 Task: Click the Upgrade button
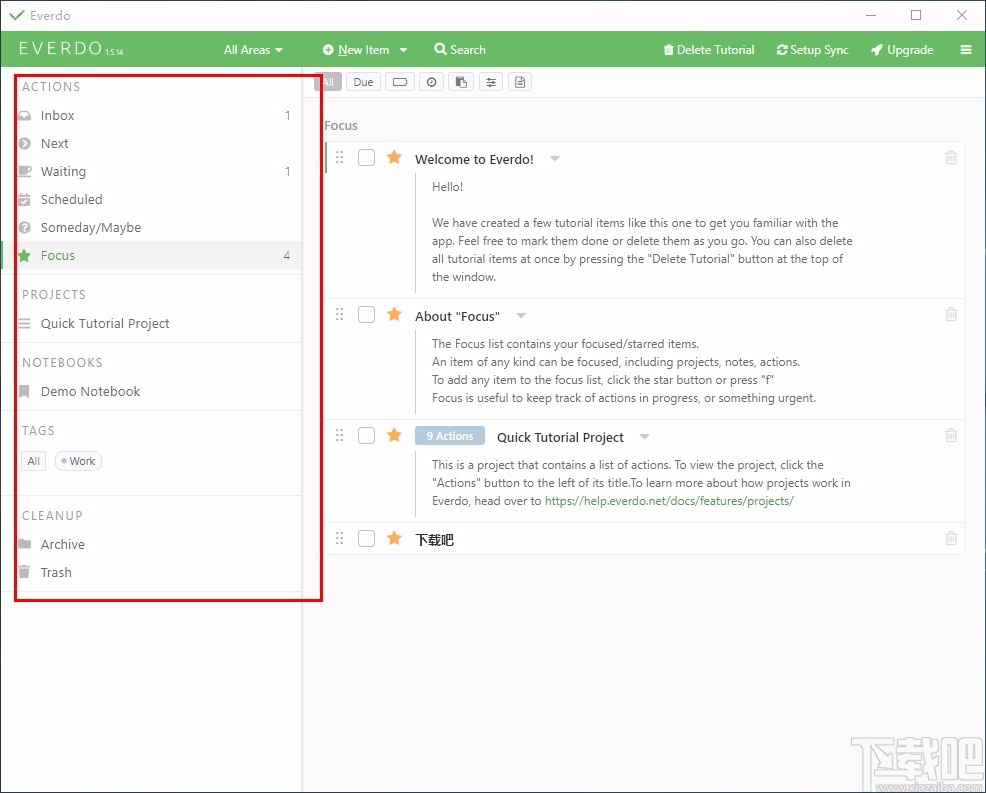pyautogui.click(x=902, y=50)
